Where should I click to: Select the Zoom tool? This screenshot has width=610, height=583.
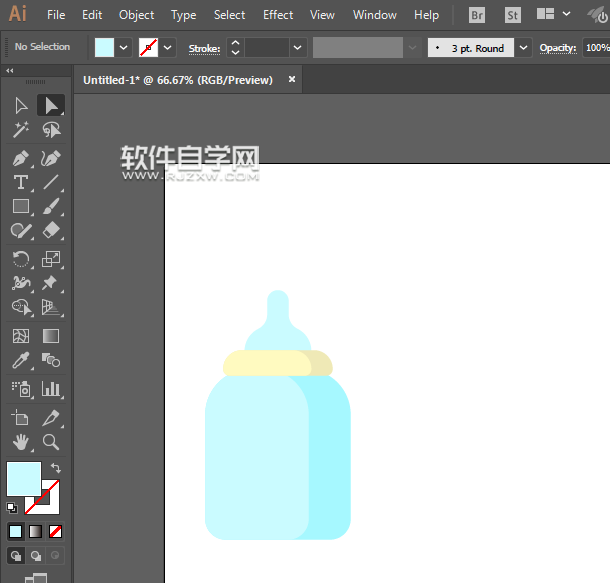[x=51, y=442]
